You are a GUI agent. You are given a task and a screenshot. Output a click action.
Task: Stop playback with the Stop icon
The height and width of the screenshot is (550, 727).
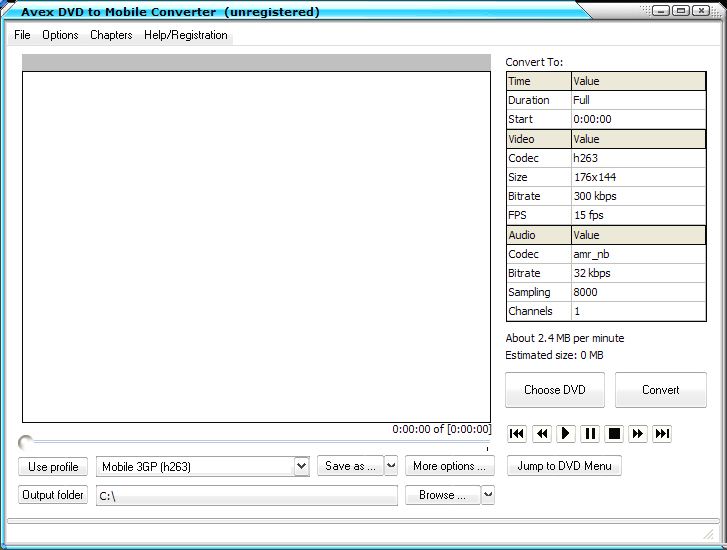pyautogui.click(x=614, y=433)
